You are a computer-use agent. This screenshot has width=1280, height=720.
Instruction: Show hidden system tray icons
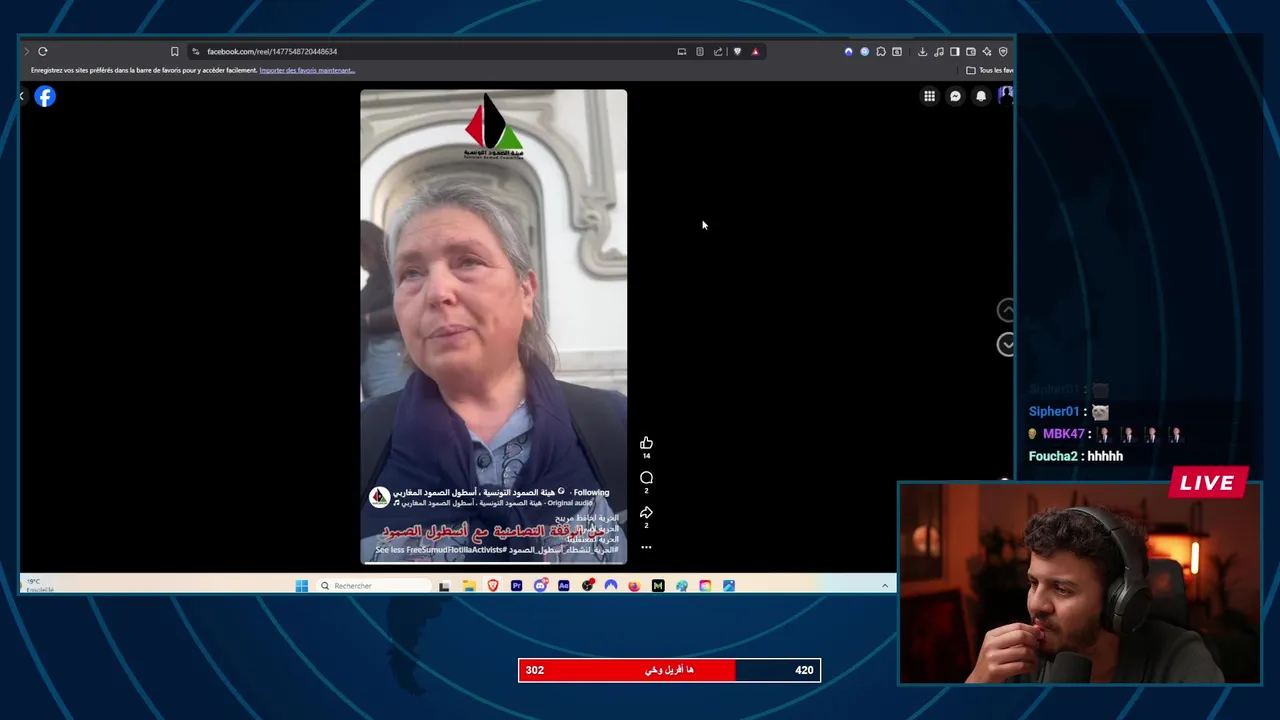point(885,585)
